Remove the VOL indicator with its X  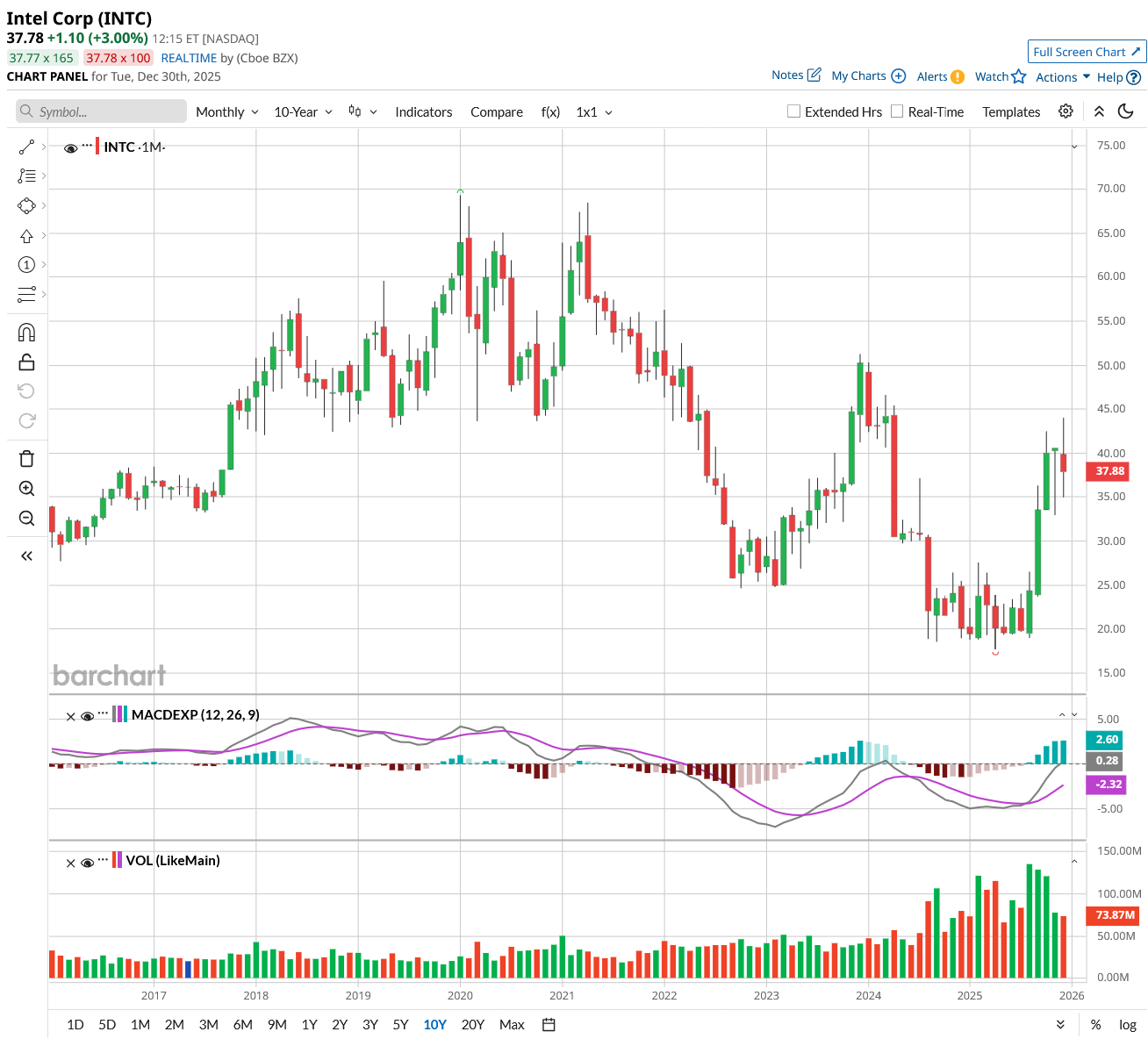(x=71, y=863)
